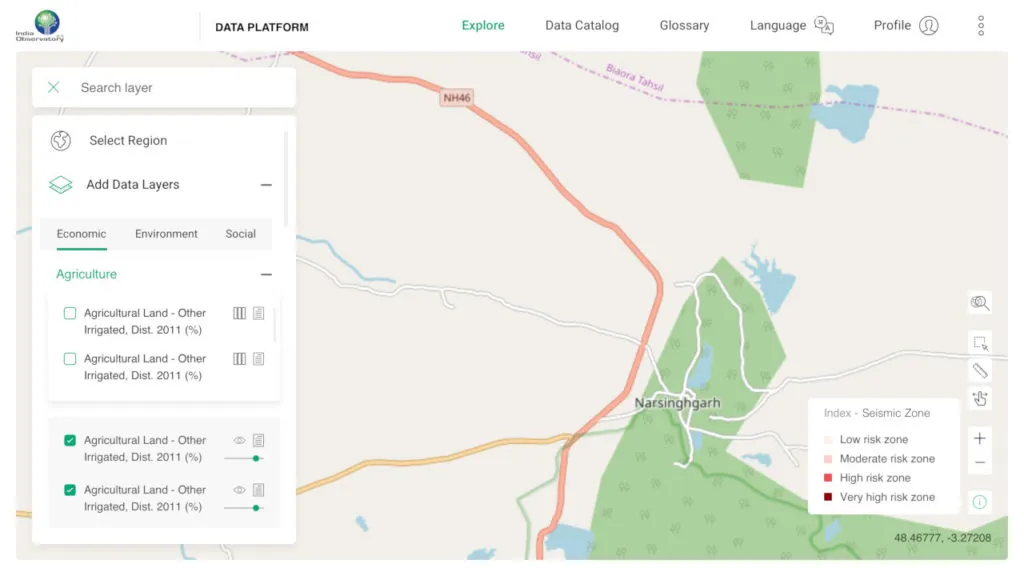
Task: Click the Select Region globe icon
Action: pos(61,140)
